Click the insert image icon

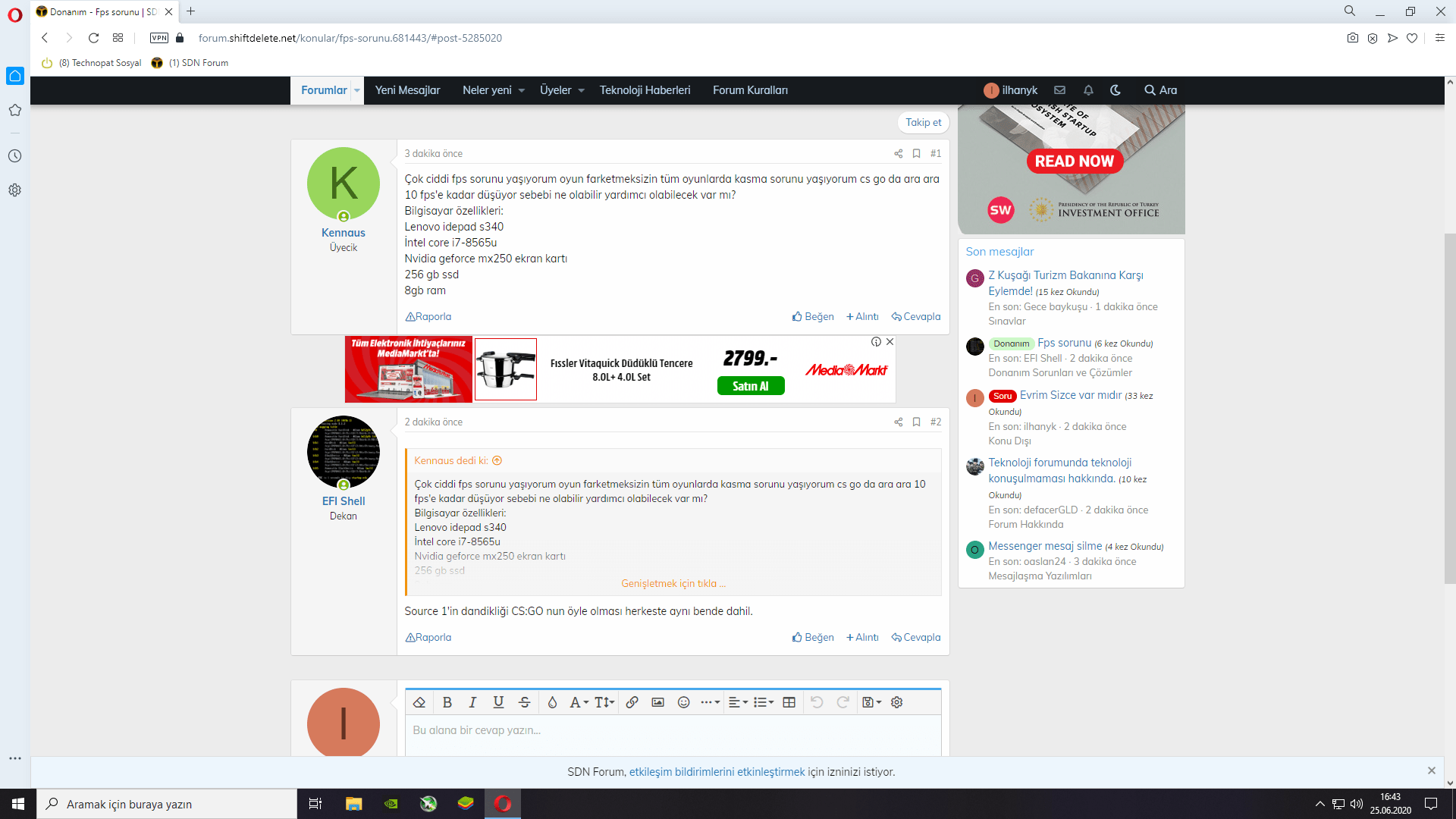tap(657, 702)
